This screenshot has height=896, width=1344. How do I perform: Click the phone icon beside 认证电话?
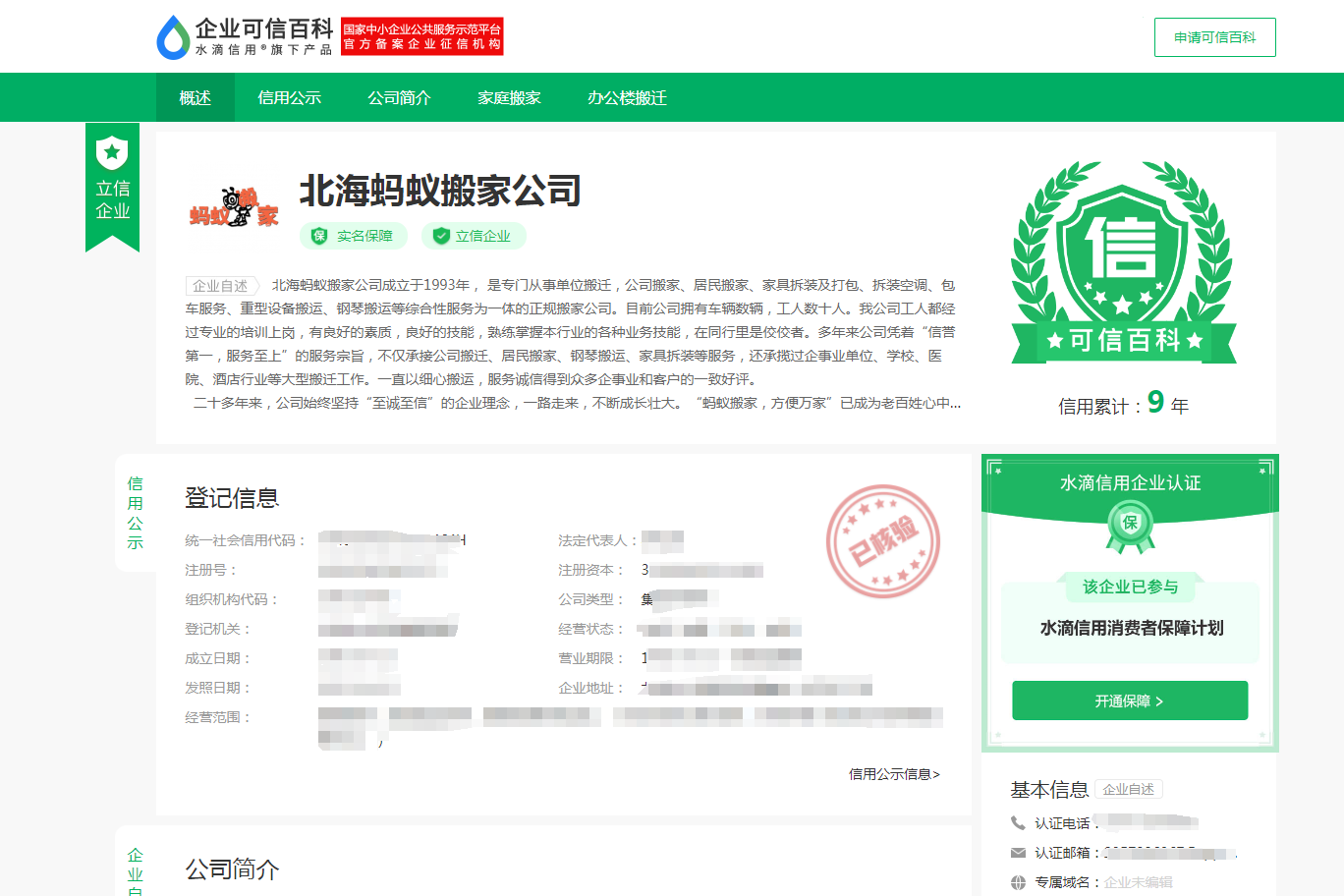(1018, 821)
